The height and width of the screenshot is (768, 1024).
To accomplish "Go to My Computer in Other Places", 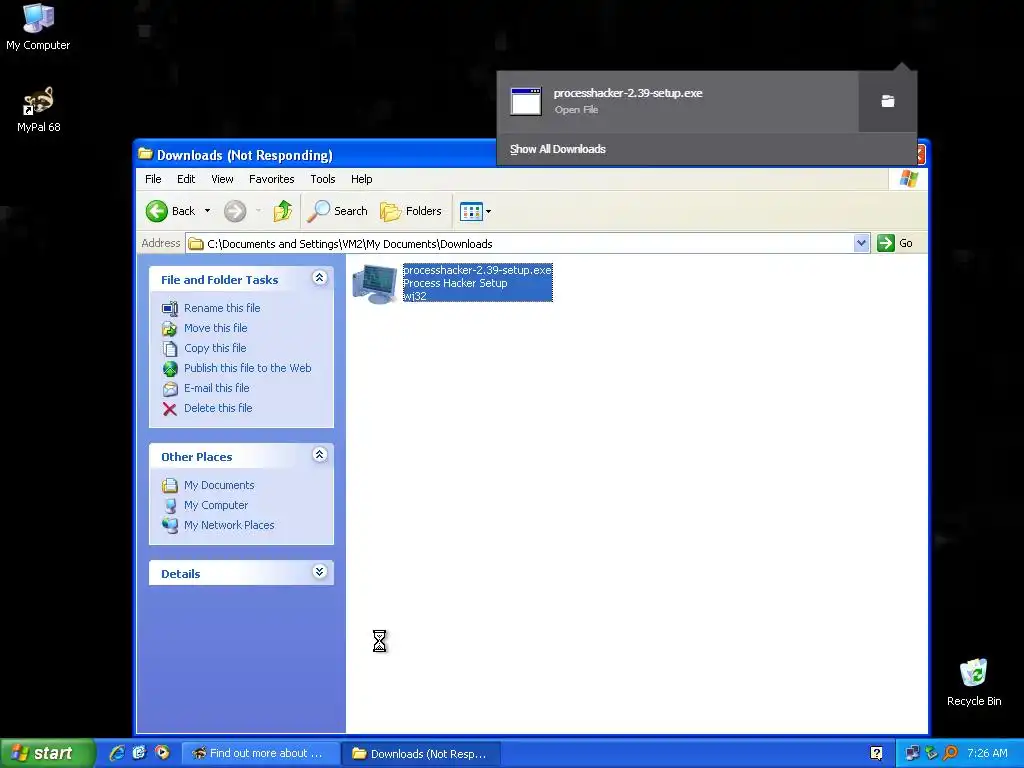I will 216,505.
